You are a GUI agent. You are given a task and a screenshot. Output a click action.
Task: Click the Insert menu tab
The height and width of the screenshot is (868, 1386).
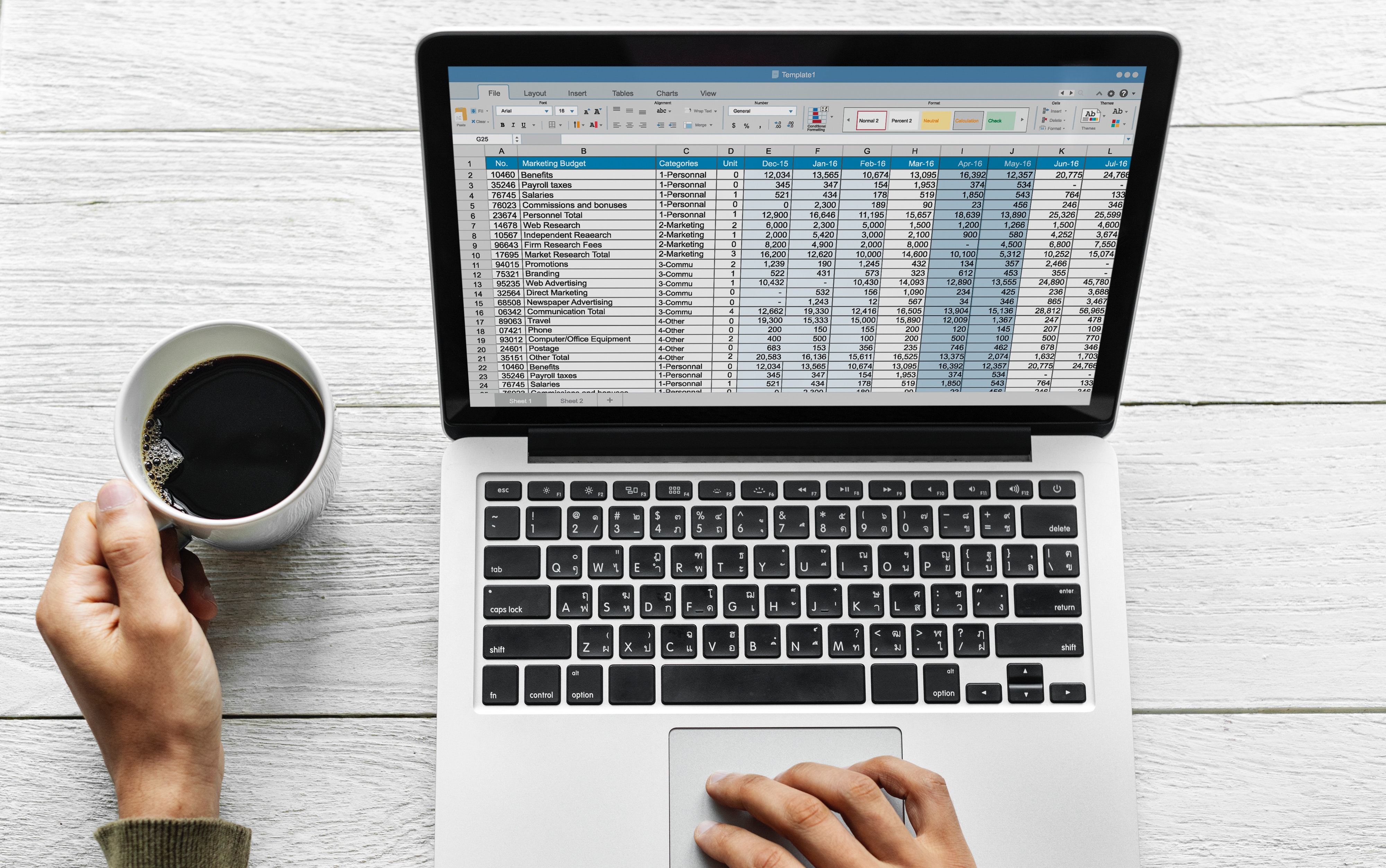point(586,93)
